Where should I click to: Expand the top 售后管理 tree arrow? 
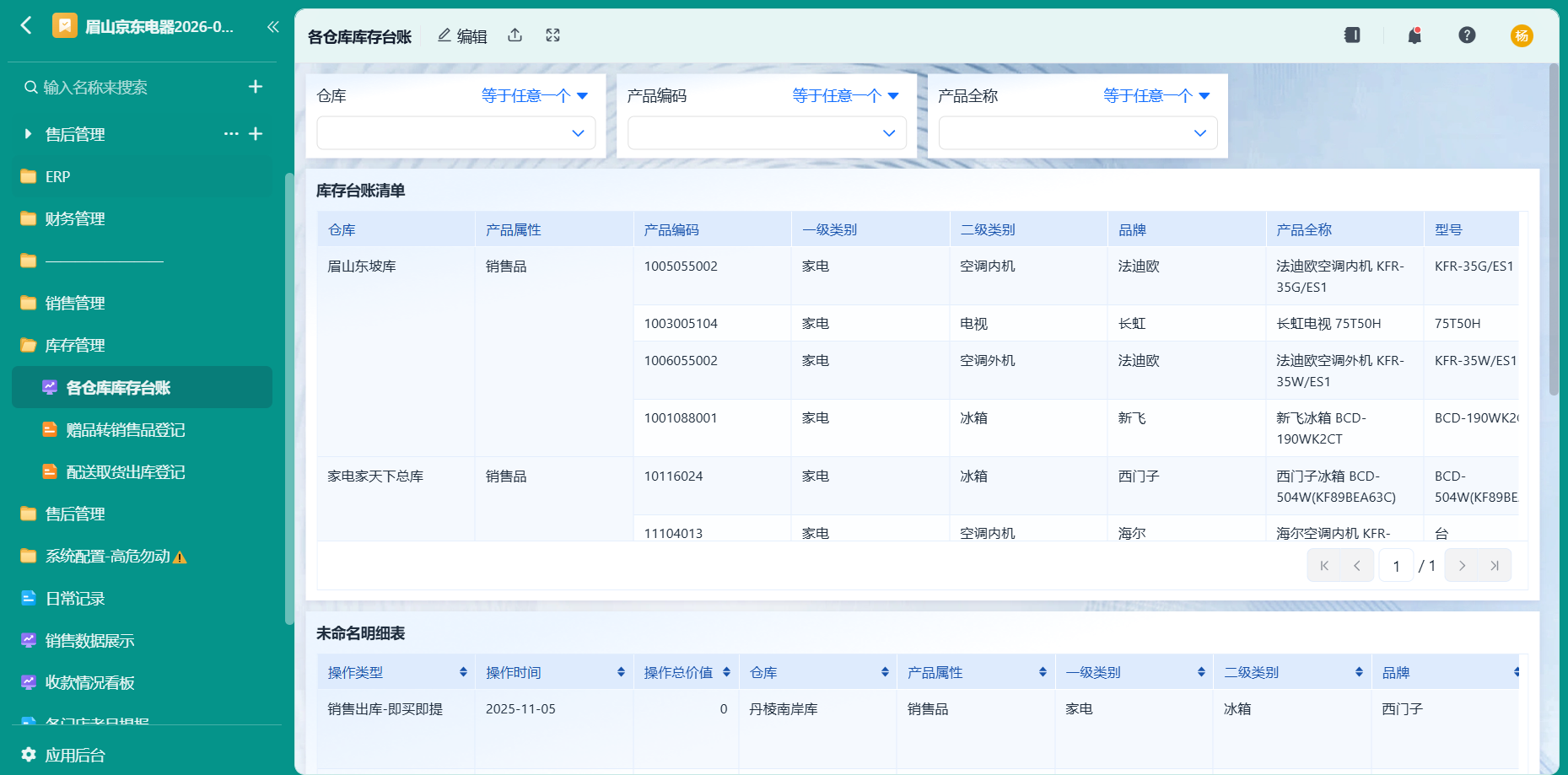tap(28, 133)
